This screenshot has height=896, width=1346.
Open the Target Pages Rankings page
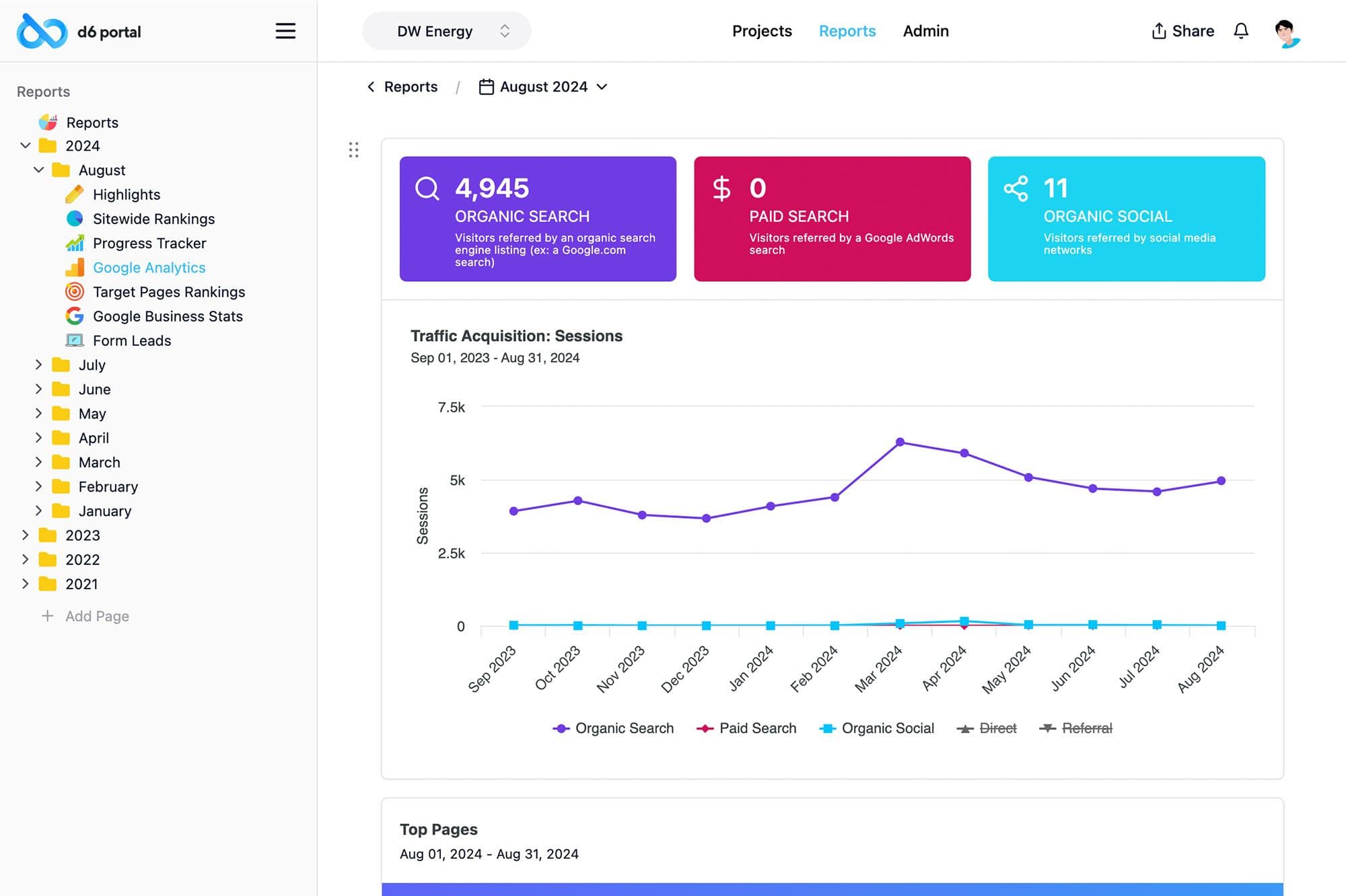(169, 291)
